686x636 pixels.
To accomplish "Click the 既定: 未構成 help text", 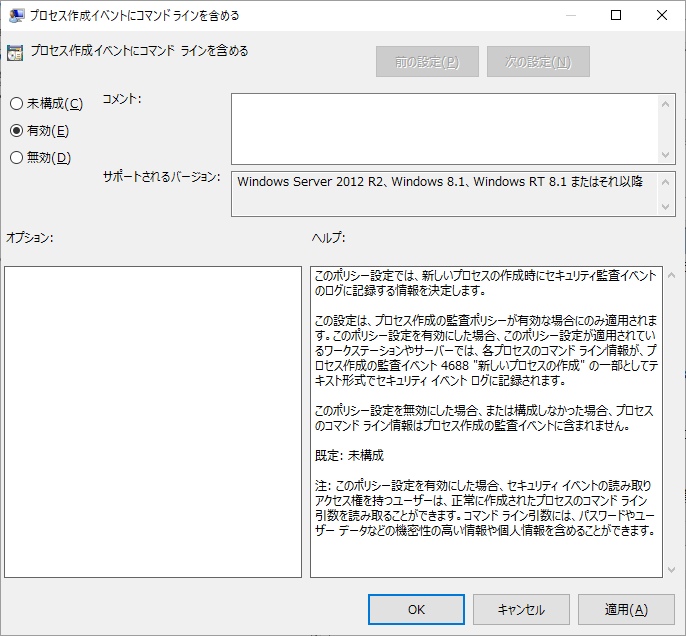I will tap(349, 455).
